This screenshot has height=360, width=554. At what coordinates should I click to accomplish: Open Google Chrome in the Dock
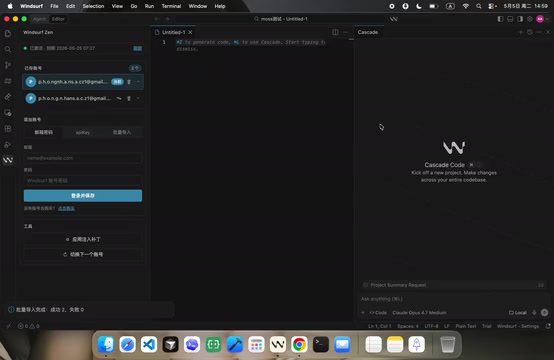pyautogui.click(x=299, y=344)
